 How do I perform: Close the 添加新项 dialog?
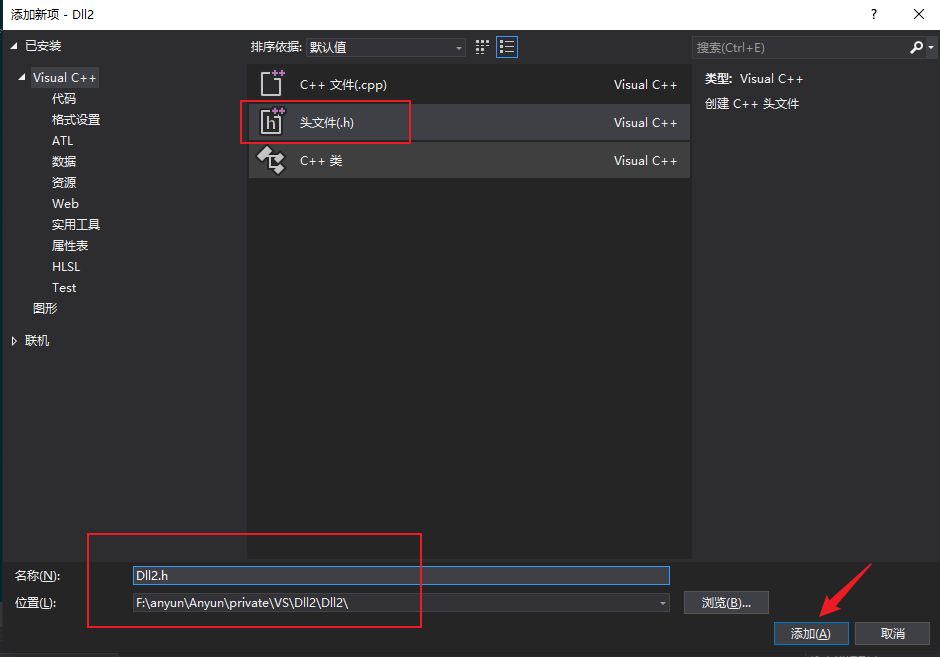(918, 14)
